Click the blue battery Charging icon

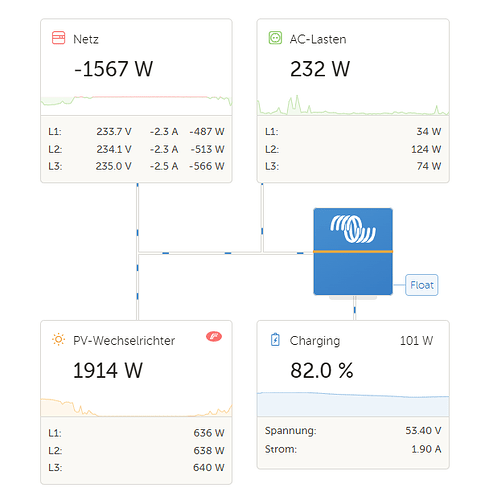(275, 340)
